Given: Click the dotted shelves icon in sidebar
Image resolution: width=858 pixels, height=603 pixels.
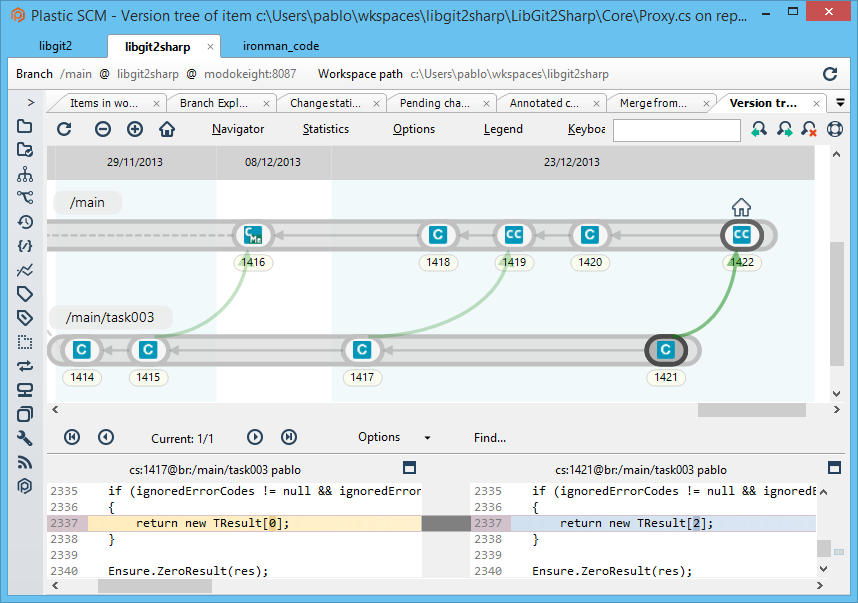Looking at the screenshot, I should tap(25, 342).
